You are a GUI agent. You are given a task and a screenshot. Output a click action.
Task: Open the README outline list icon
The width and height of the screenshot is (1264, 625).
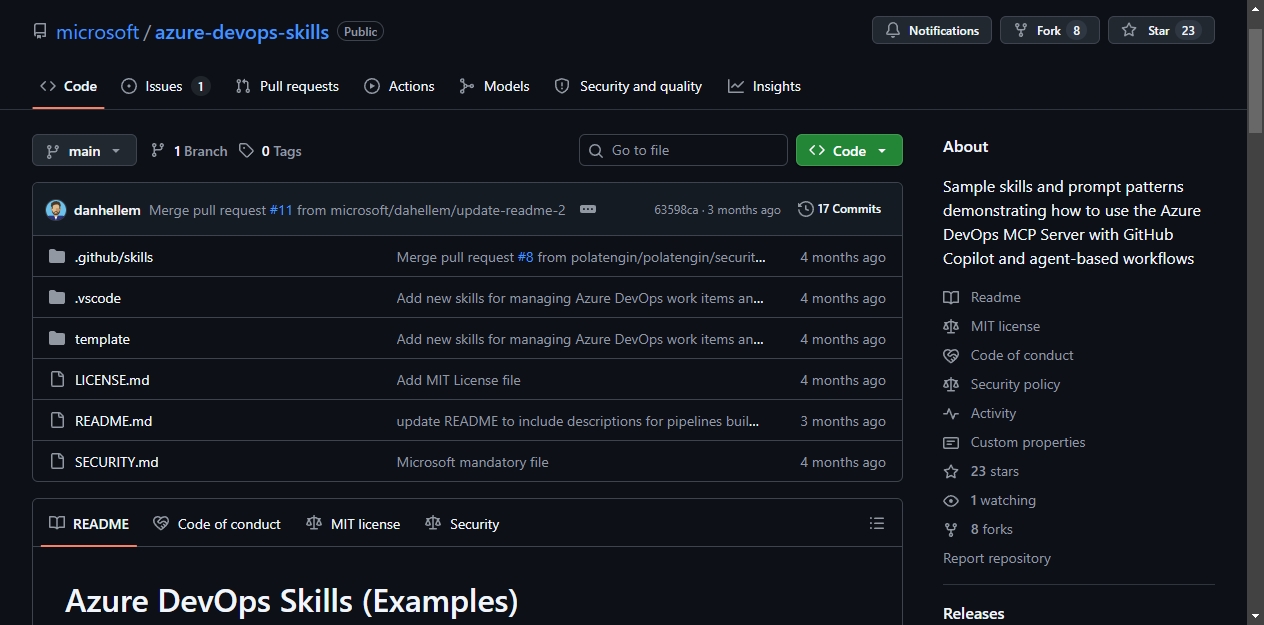[877, 523]
